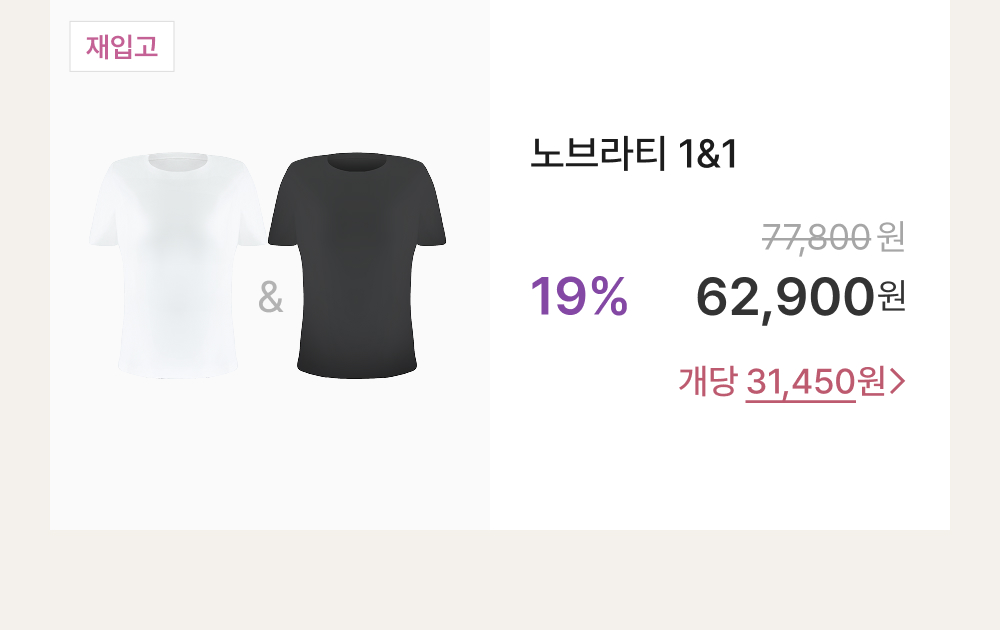
Task: Select the black t-shirt product image
Action: [x=357, y=265]
